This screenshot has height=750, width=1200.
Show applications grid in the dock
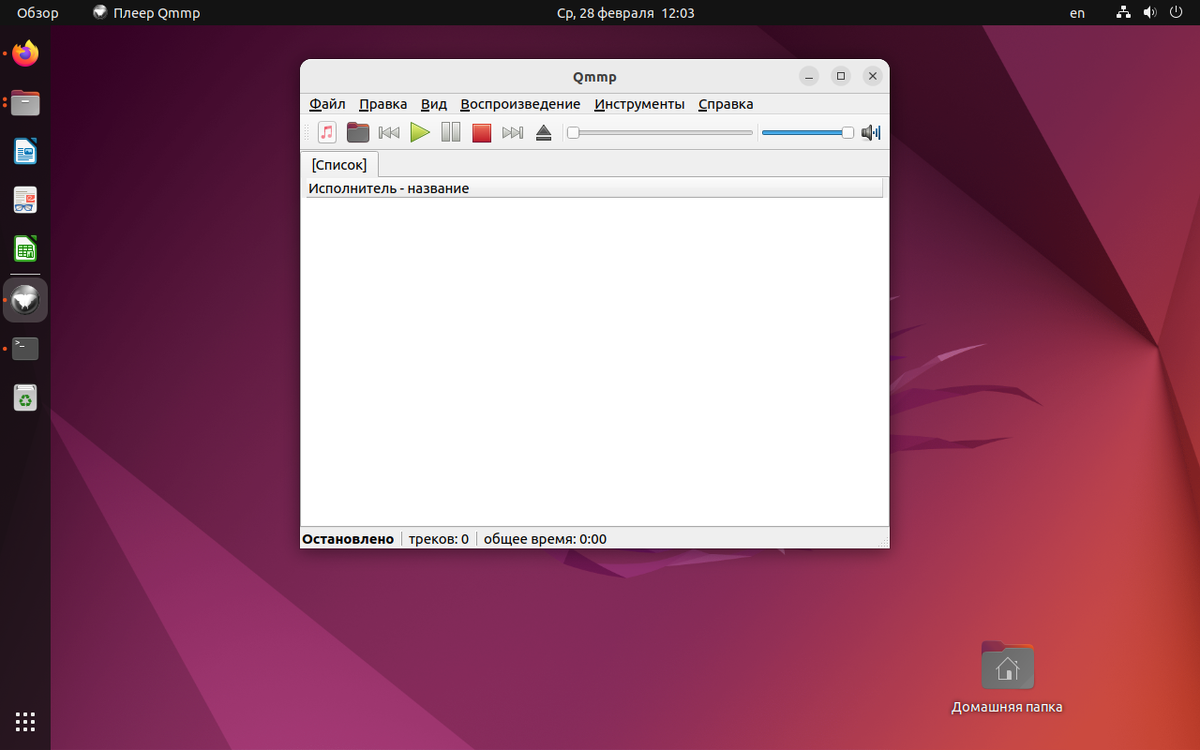(25, 721)
